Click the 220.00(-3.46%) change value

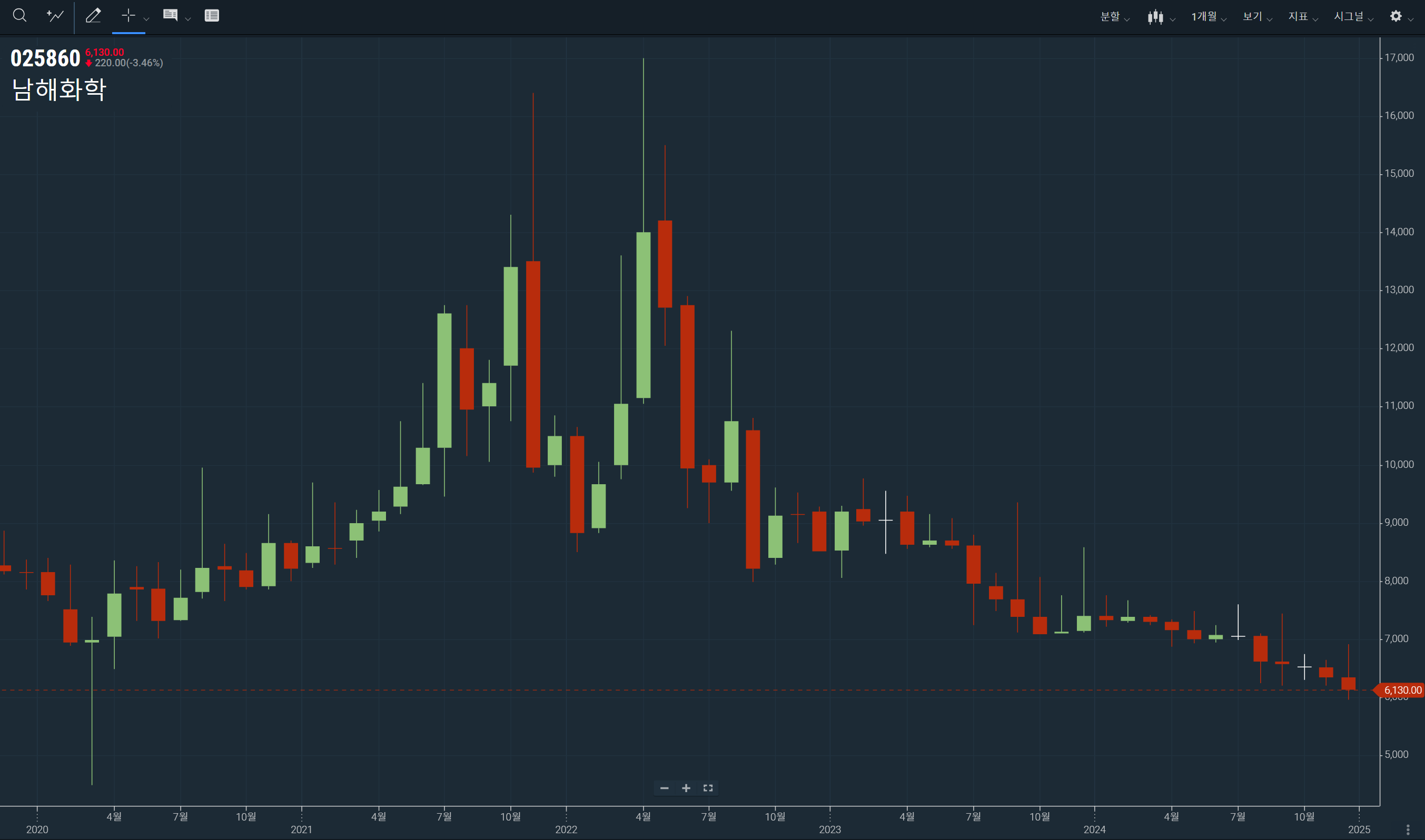[x=128, y=63]
